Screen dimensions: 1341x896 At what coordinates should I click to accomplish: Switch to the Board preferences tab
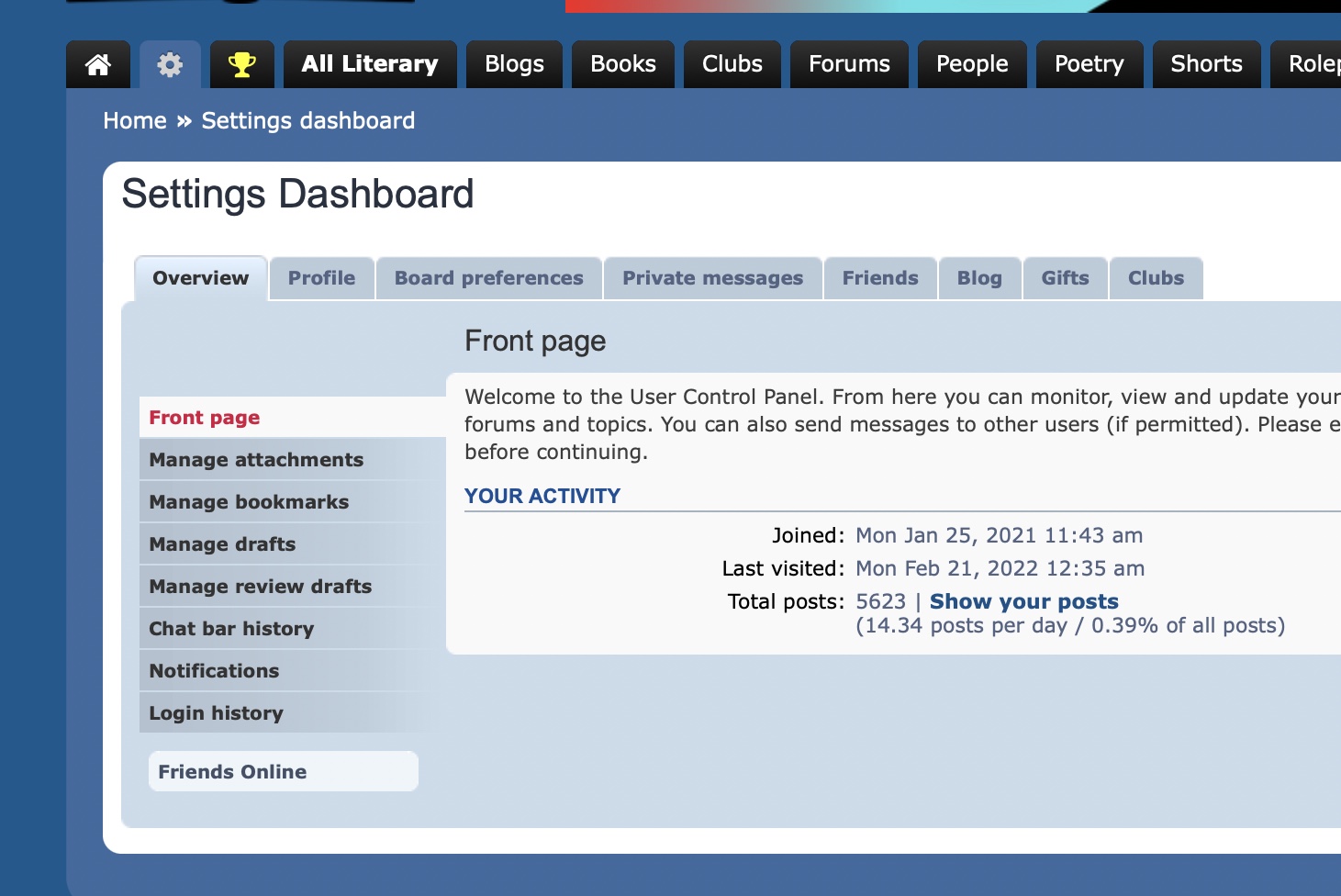[489, 278]
